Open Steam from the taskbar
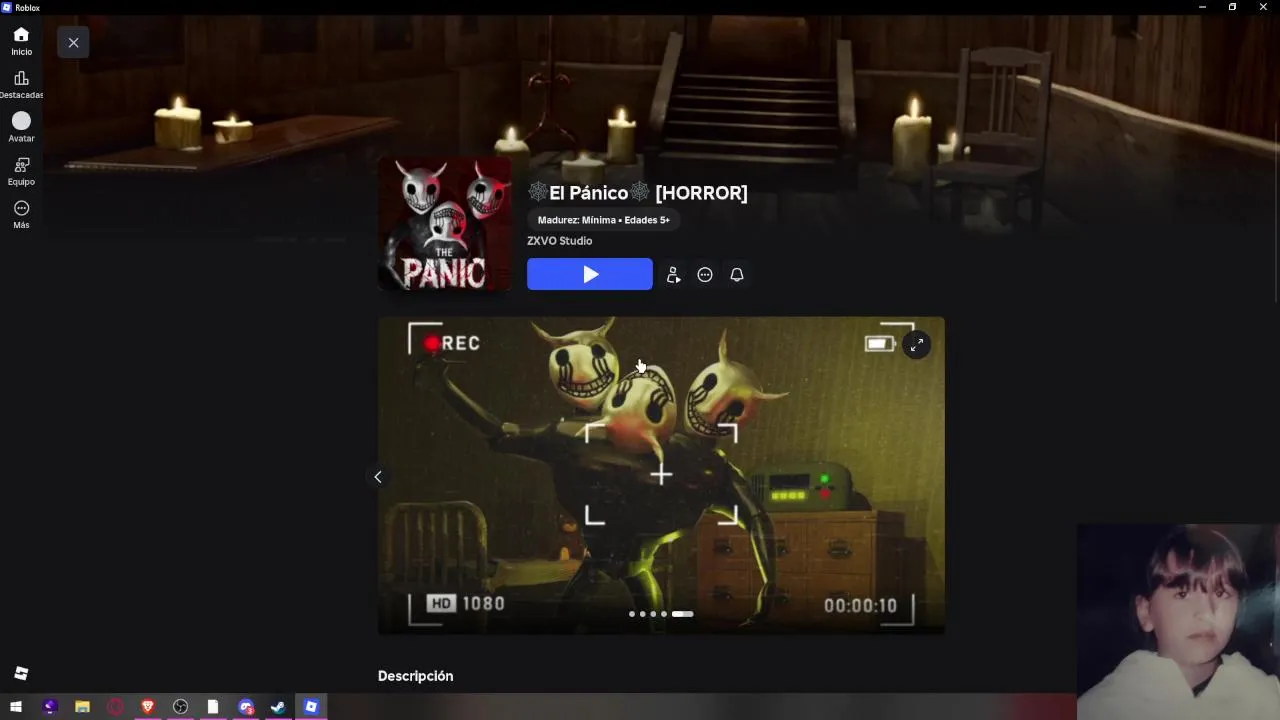 click(278, 707)
